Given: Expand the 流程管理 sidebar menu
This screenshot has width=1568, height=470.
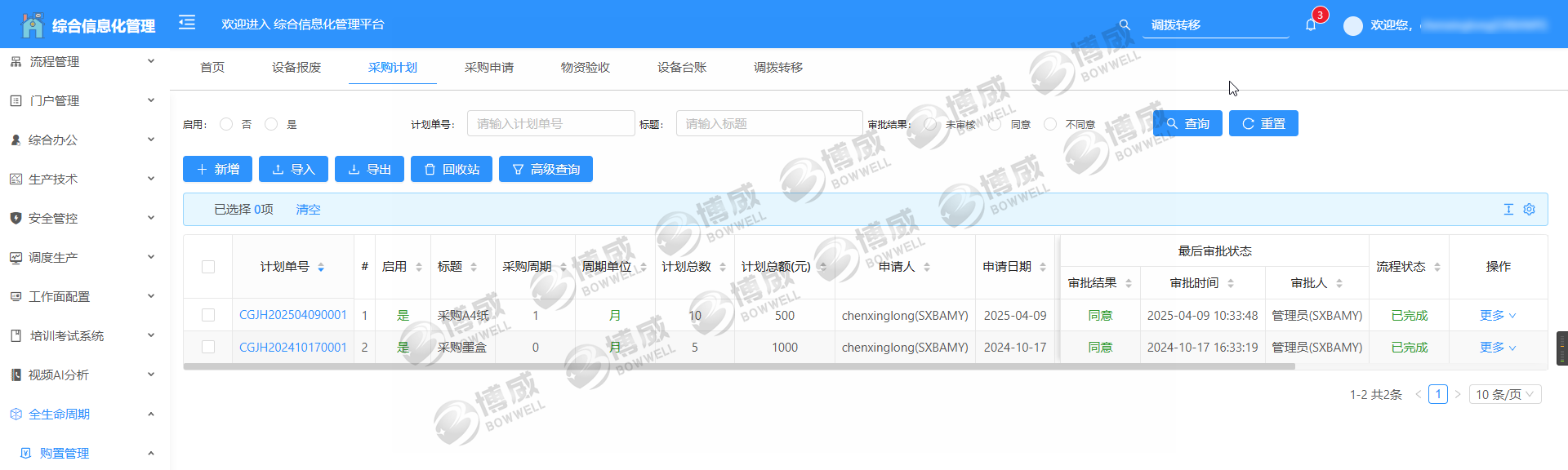Looking at the screenshot, I should (x=82, y=62).
